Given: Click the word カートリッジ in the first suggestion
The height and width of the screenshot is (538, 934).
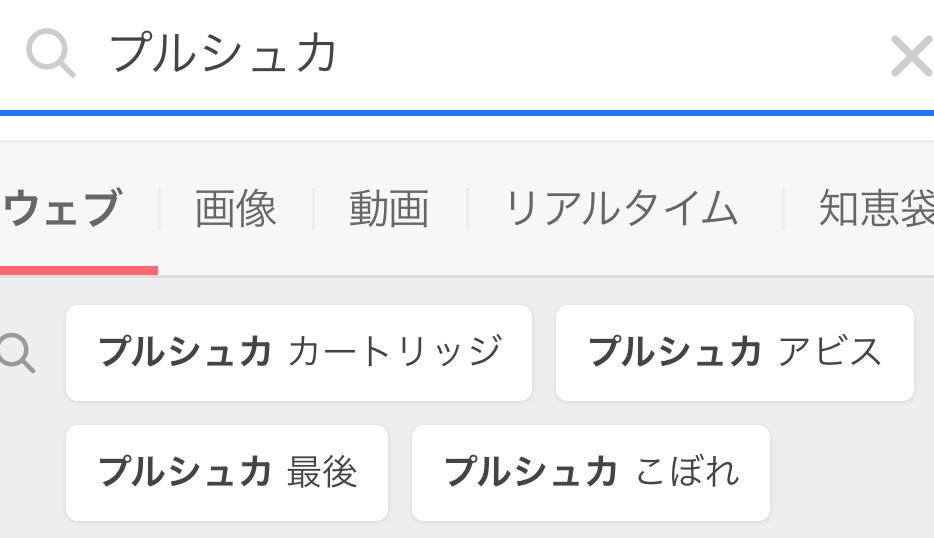Looking at the screenshot, I should pyautogui.click(x=394, y=353).
